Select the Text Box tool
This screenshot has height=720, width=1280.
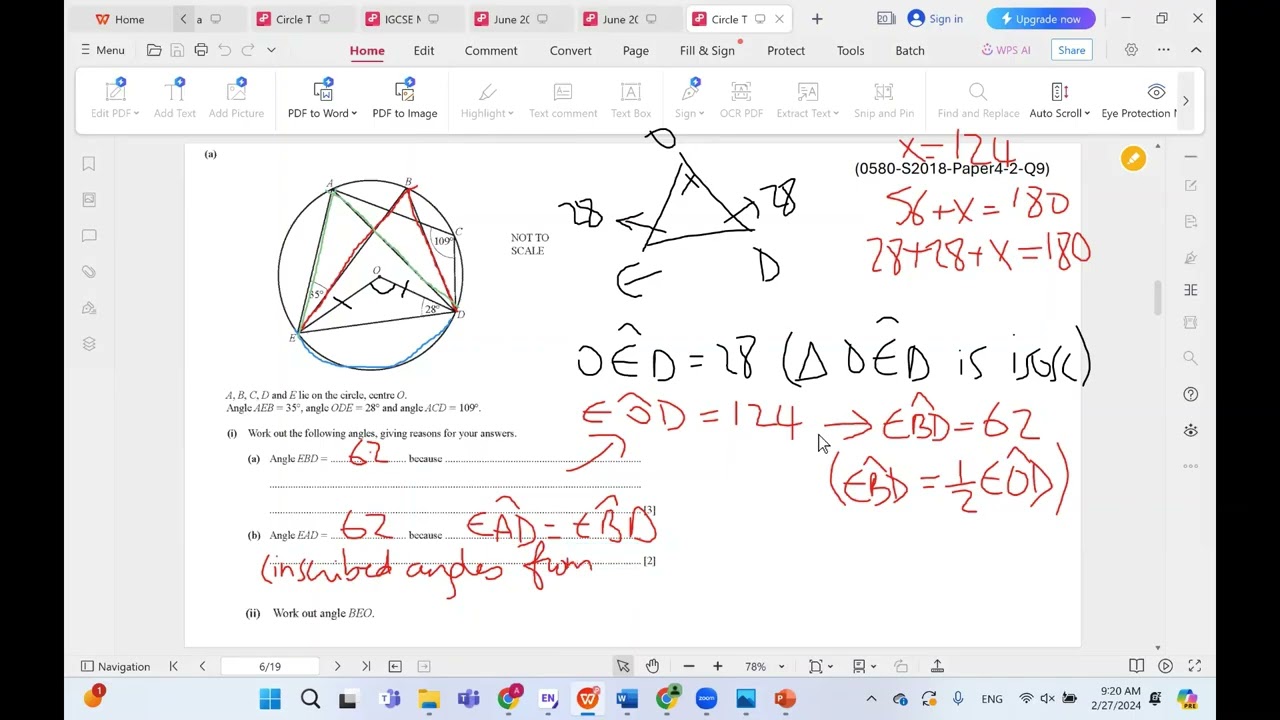[631, 100]
